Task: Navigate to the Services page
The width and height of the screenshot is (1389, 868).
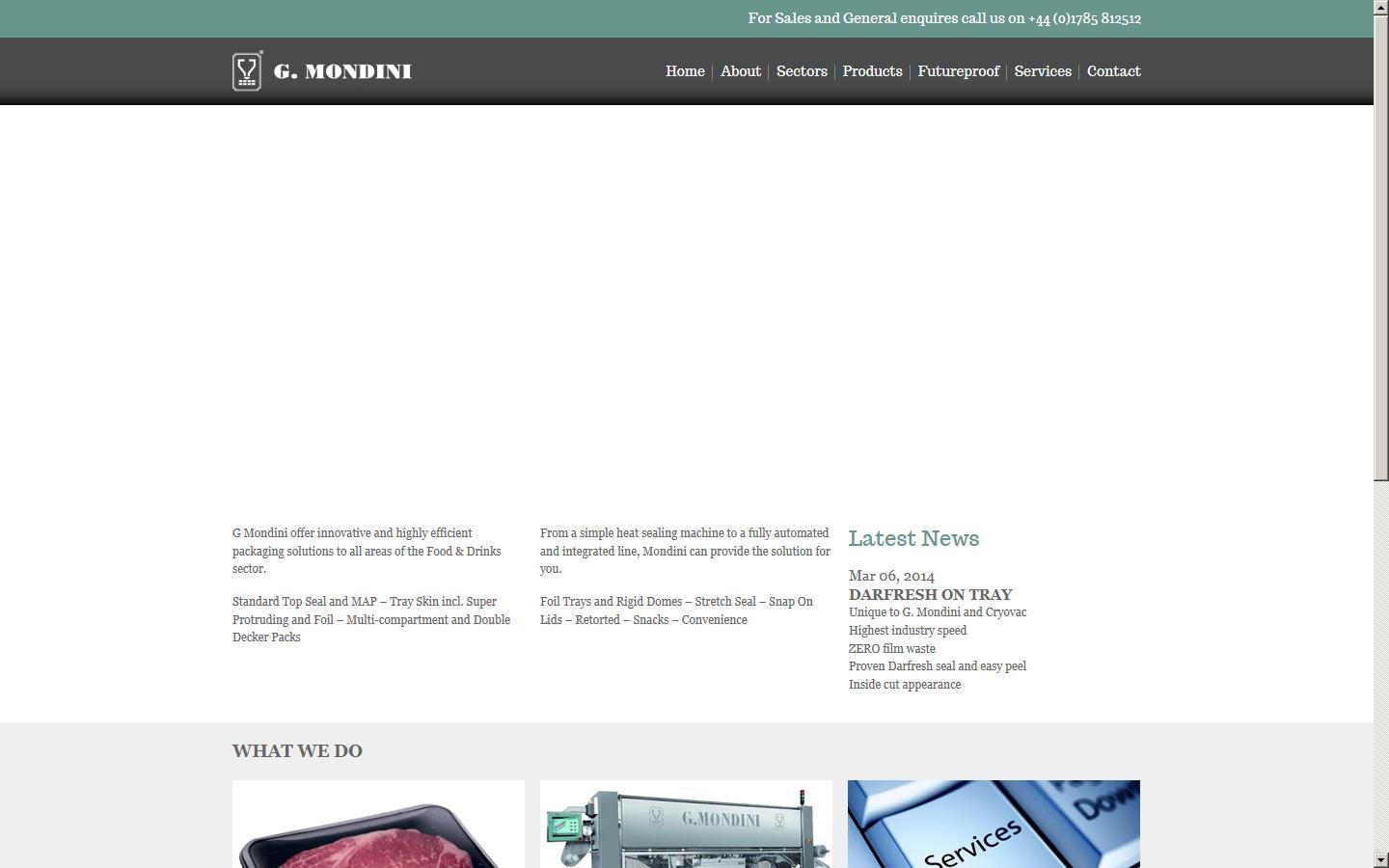Action: click(x=1043, y=71)
